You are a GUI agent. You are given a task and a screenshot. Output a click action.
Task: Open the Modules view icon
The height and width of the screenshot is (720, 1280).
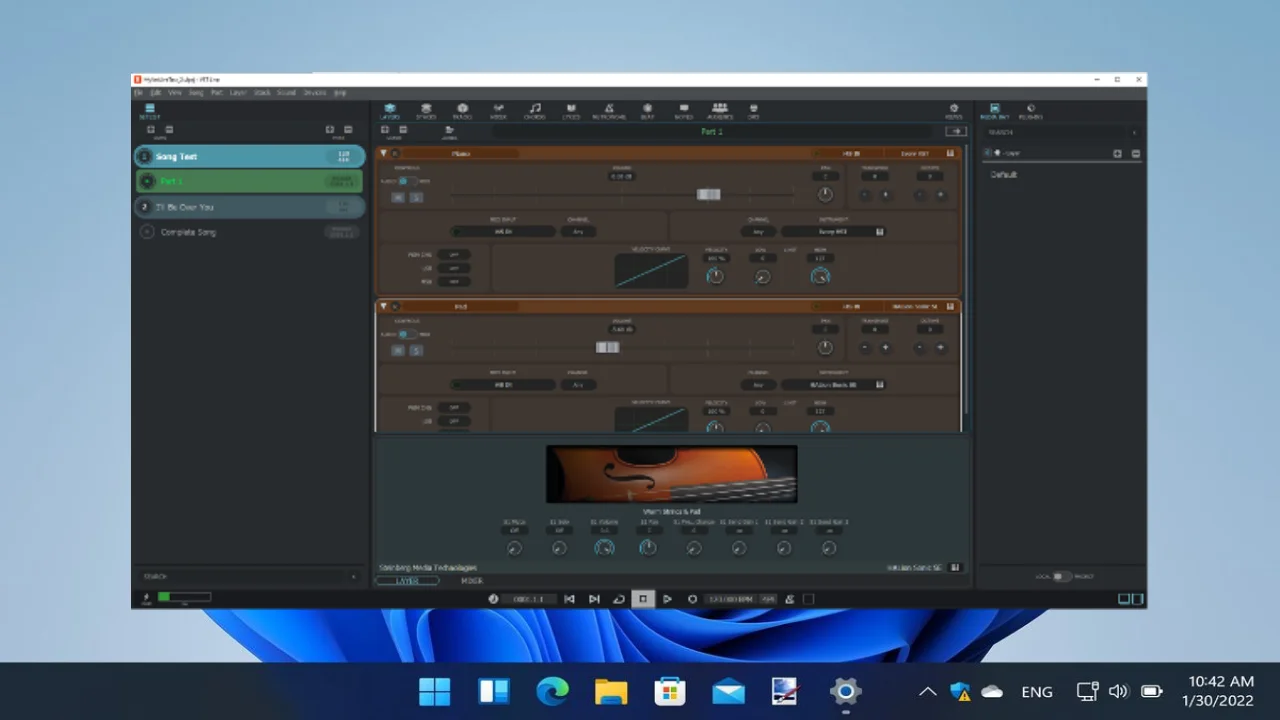[463, 110]
